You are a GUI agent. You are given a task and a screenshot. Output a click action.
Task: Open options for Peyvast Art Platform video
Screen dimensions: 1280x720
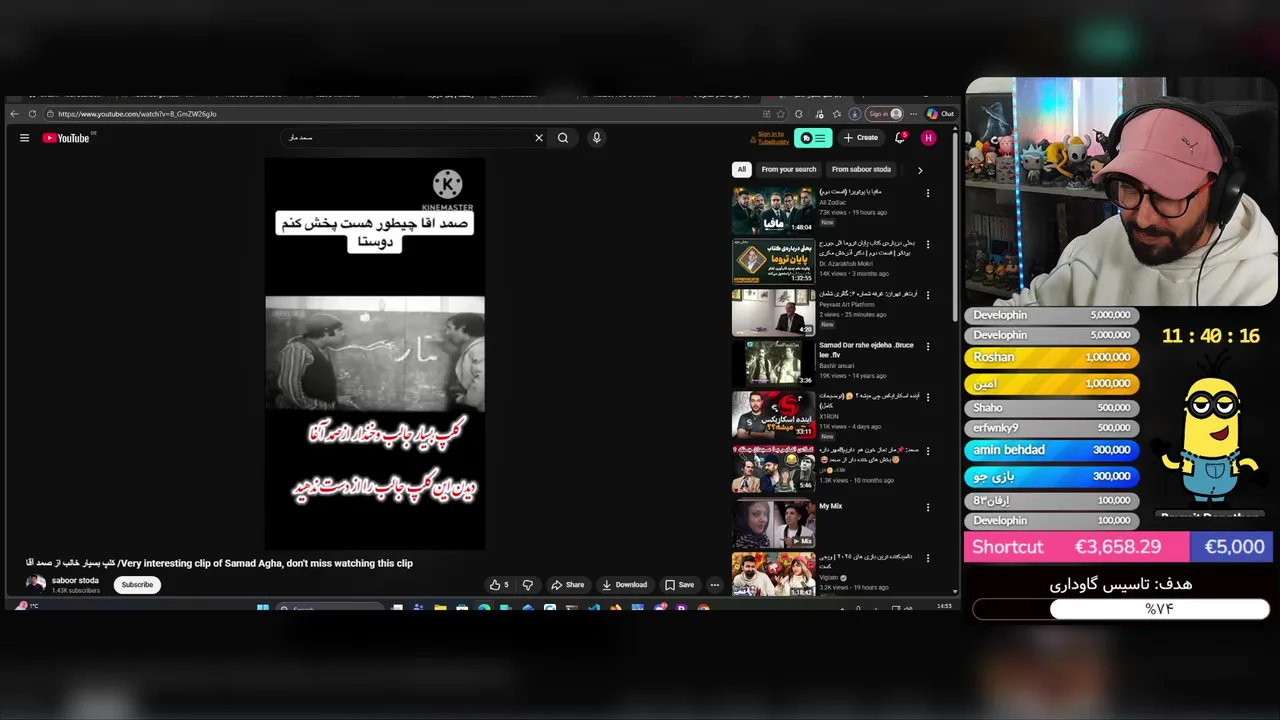928,295
